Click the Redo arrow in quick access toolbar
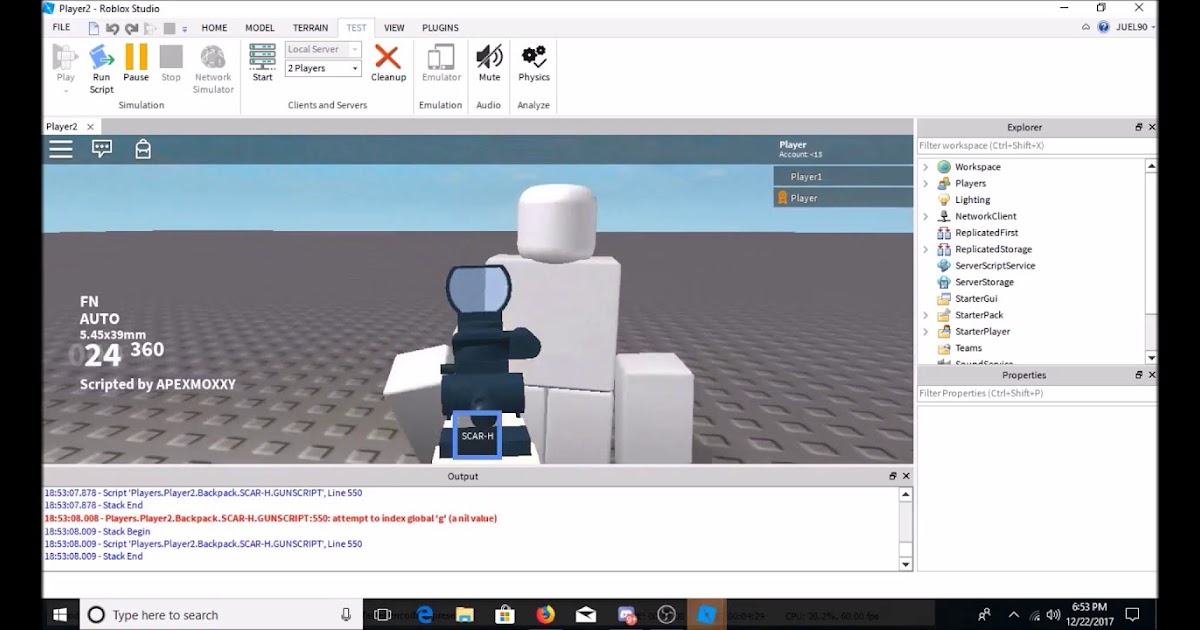This screenshot has height=630, width=1200. point(132,28)
